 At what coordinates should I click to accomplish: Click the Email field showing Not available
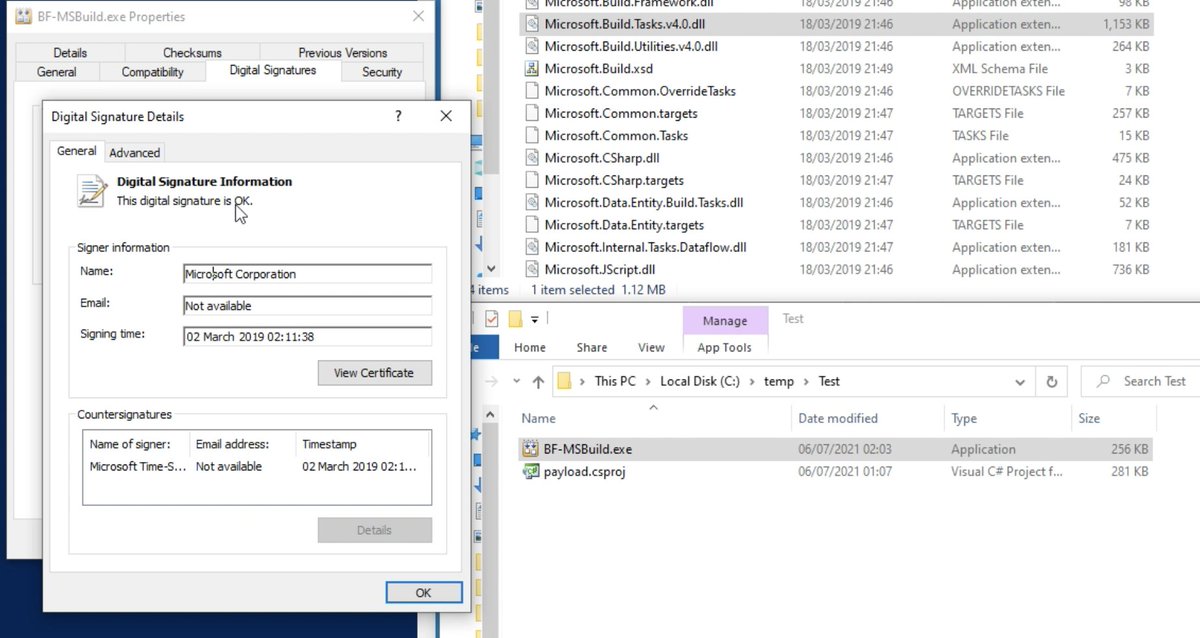coord(307,306)
